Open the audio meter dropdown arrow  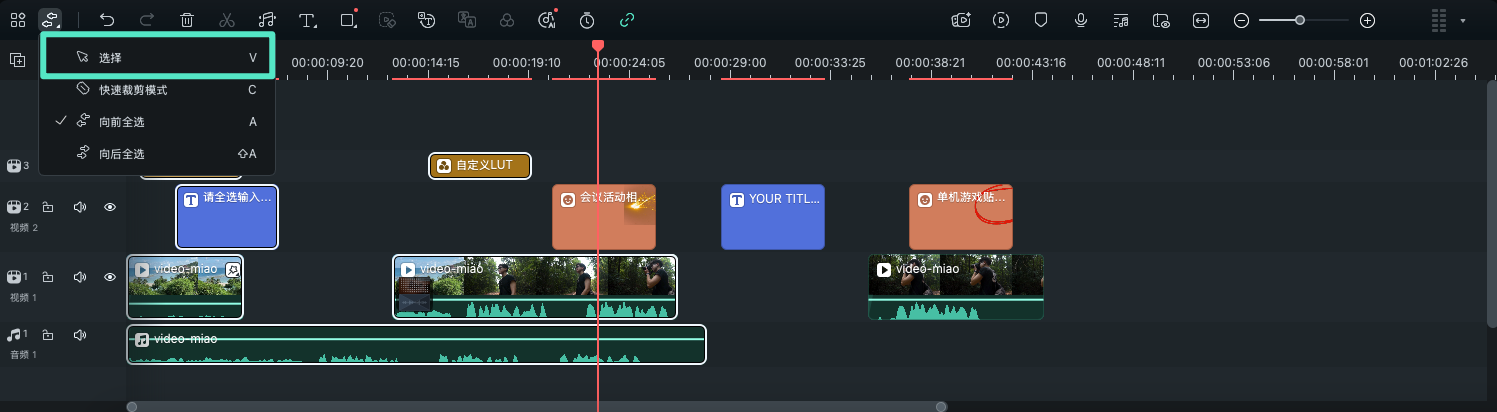pyautogui.click(x=1463, y=20)
